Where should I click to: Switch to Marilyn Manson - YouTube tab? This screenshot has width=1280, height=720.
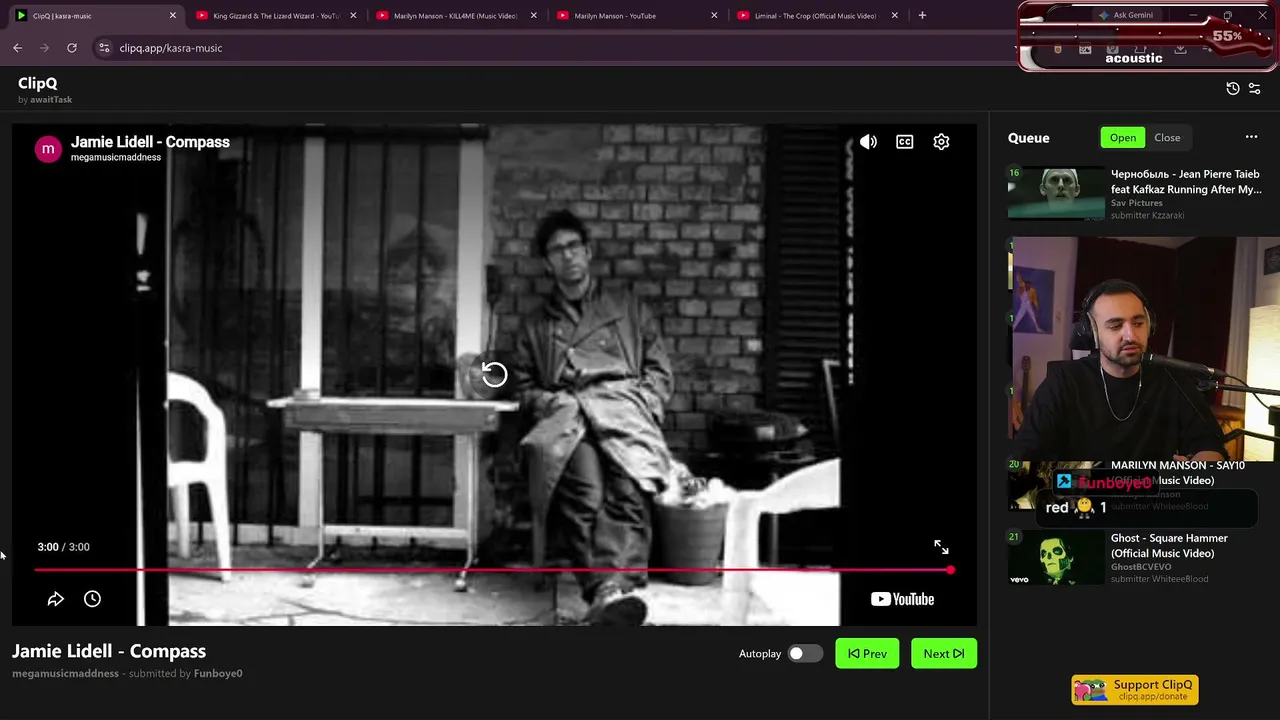click(635, 16)
